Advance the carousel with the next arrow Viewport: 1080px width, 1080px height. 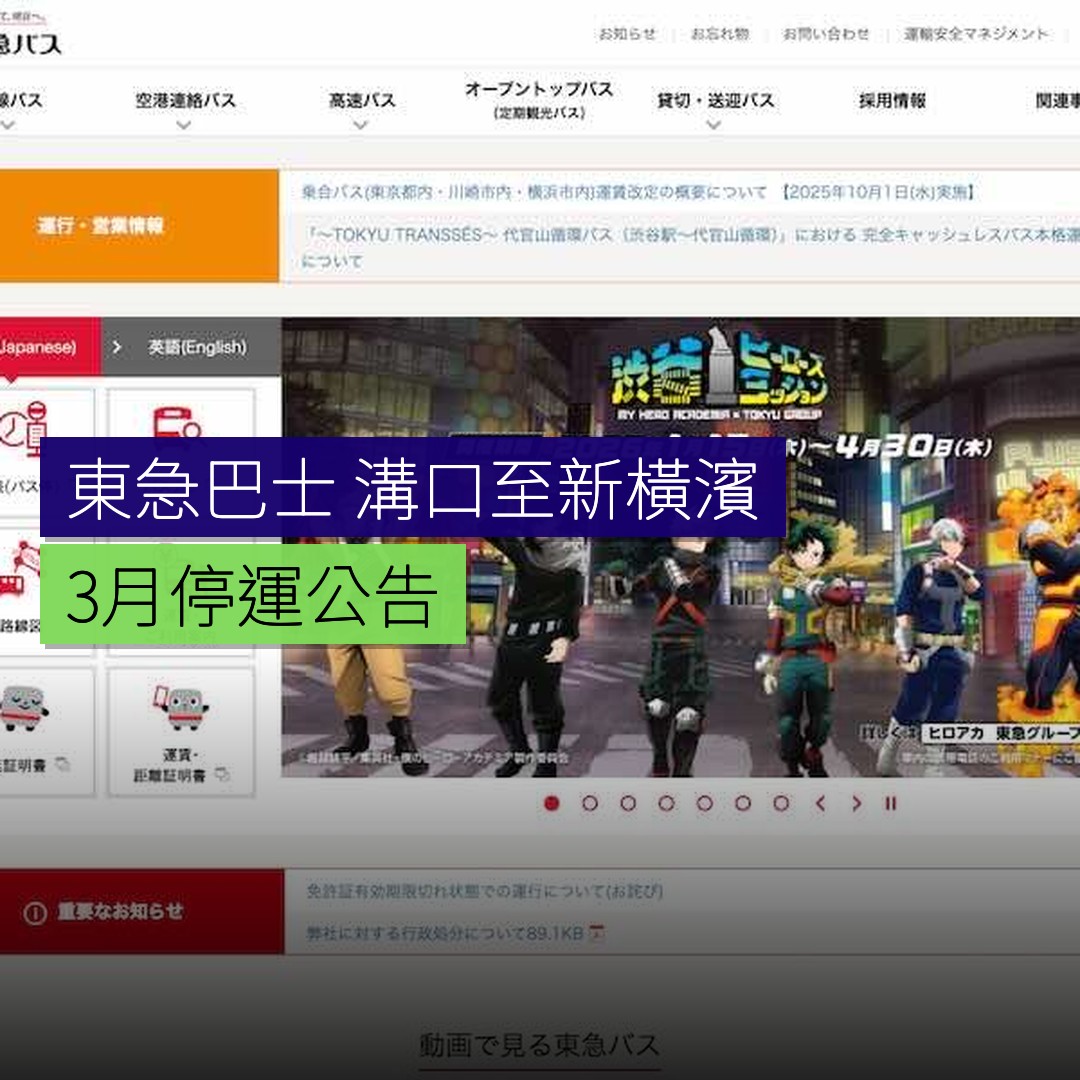point(857,802)
